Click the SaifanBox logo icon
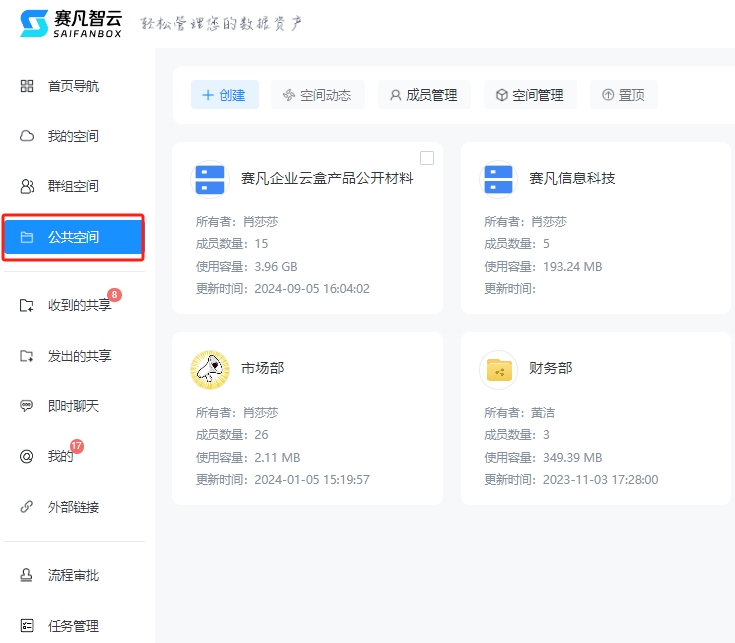The image size is (735, 643). (x=34, y=23)
